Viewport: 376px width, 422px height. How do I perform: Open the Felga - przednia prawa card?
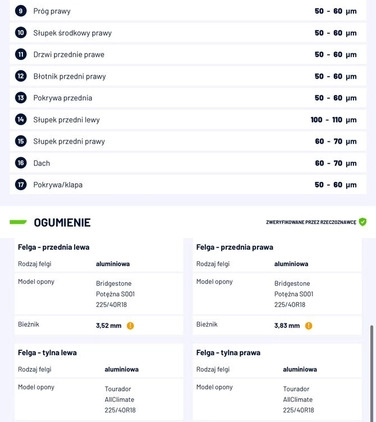[x=277, y=287]
